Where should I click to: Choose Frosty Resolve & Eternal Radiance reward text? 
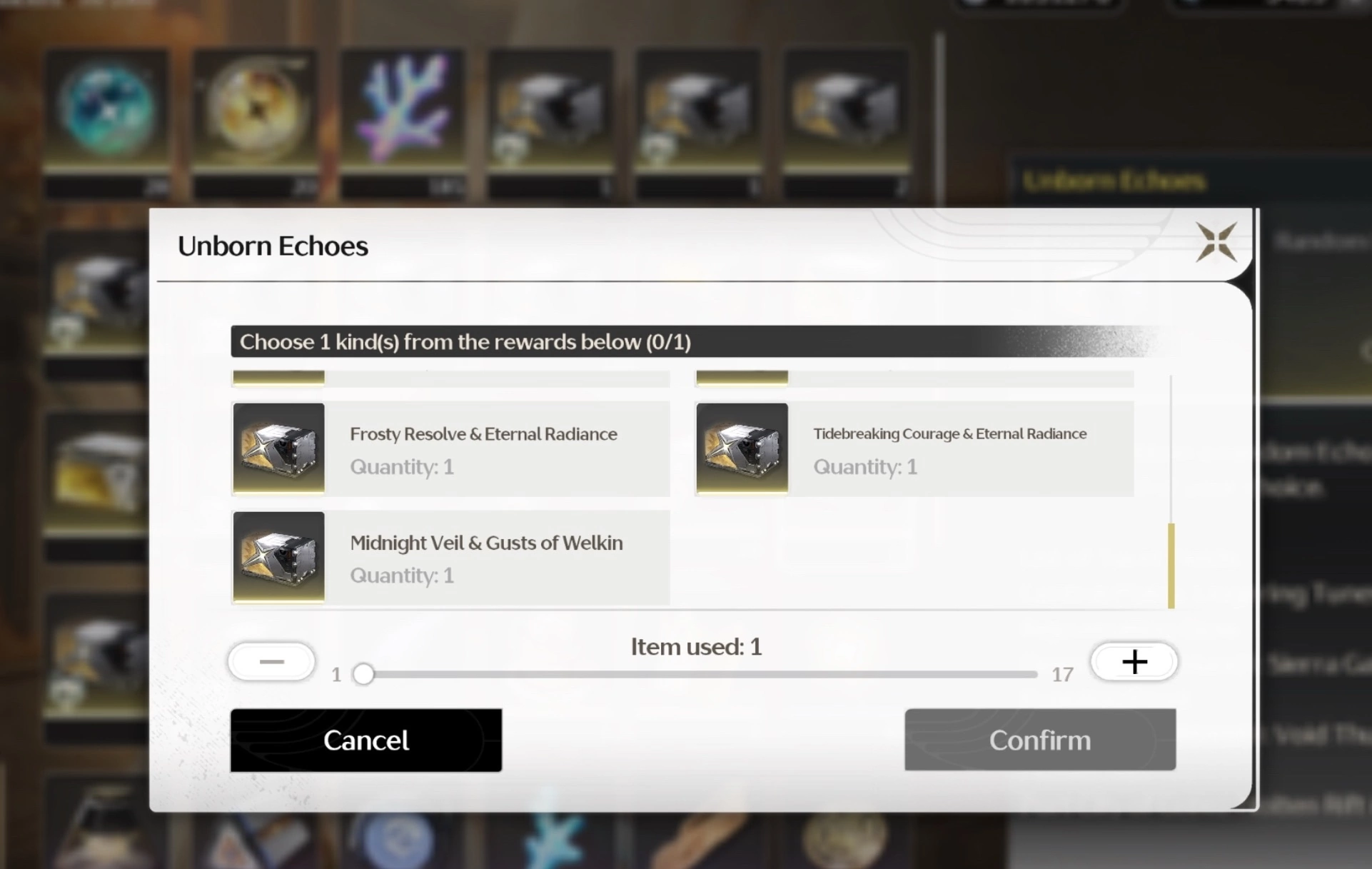[483, 434]
